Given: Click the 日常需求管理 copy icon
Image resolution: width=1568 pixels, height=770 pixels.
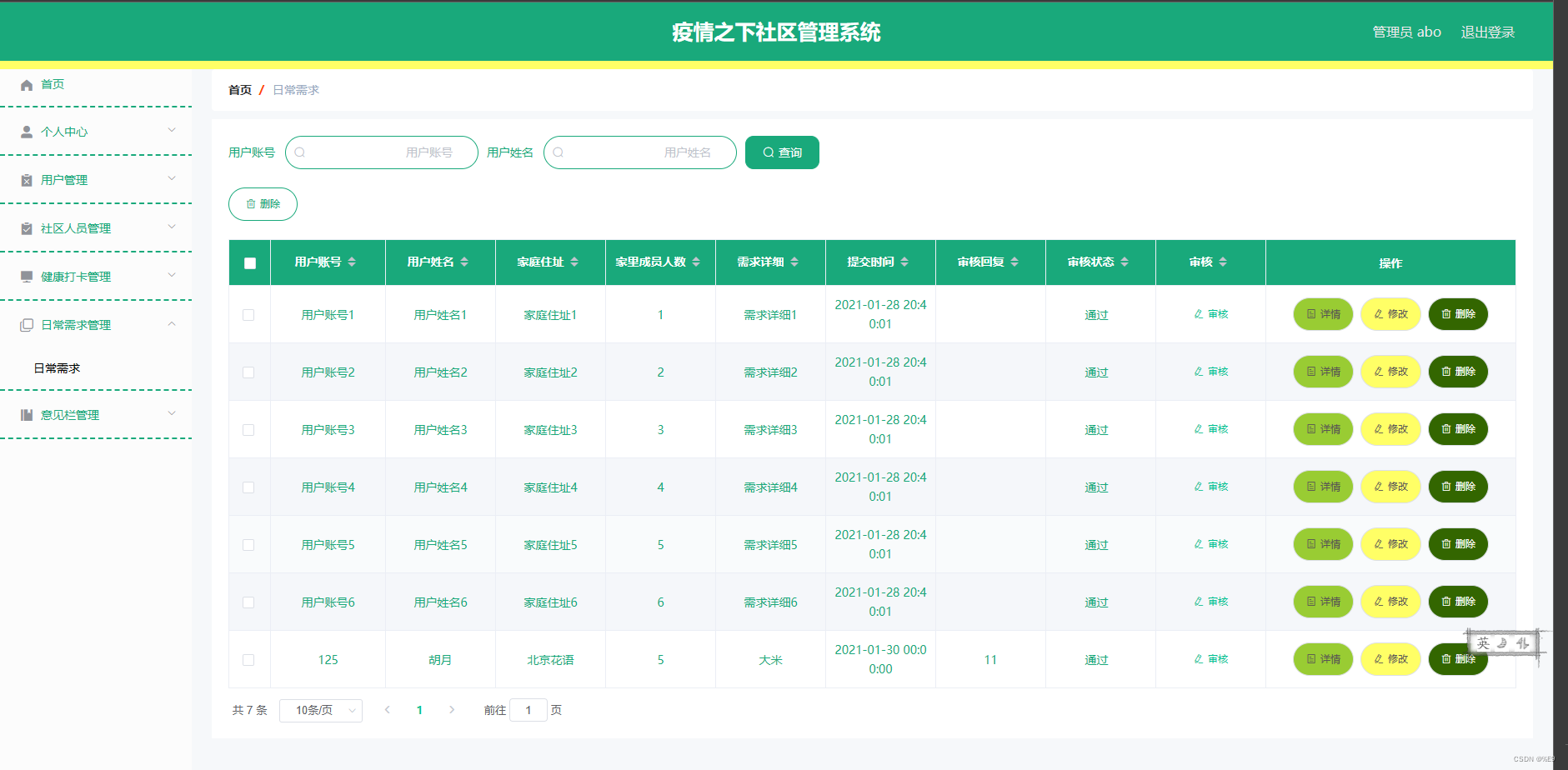Looking at the screenshot, I should (27, 325).
